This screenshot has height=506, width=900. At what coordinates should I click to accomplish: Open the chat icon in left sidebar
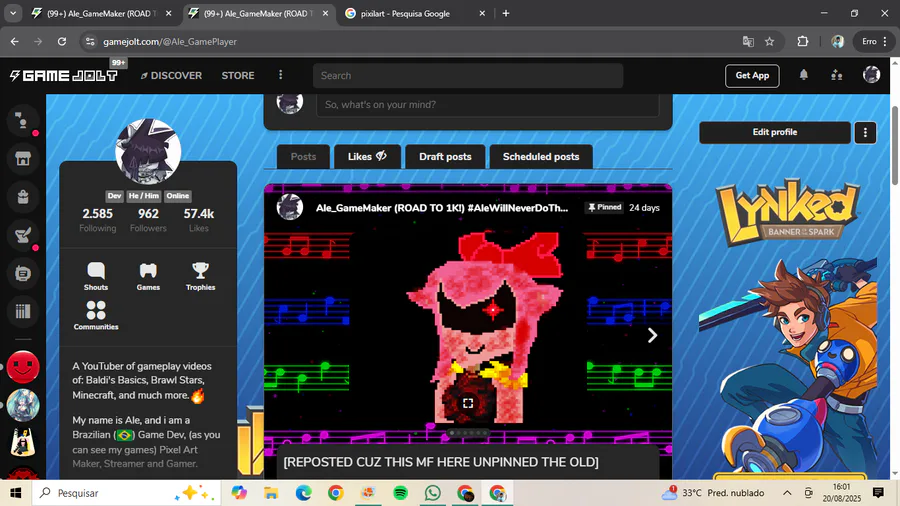[23, 121]
